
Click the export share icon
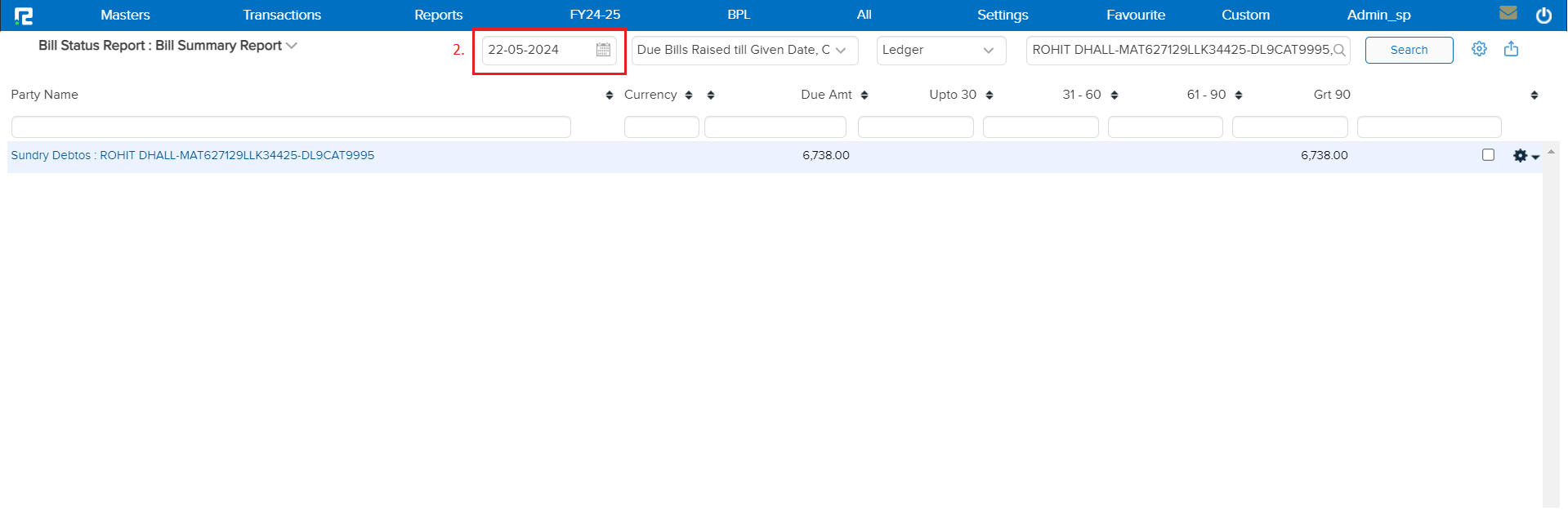[x=1511, y=49]
